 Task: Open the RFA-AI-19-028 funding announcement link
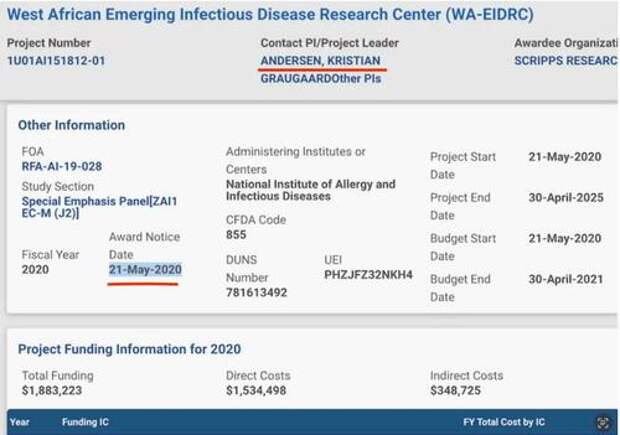click(x=62, y=166)
